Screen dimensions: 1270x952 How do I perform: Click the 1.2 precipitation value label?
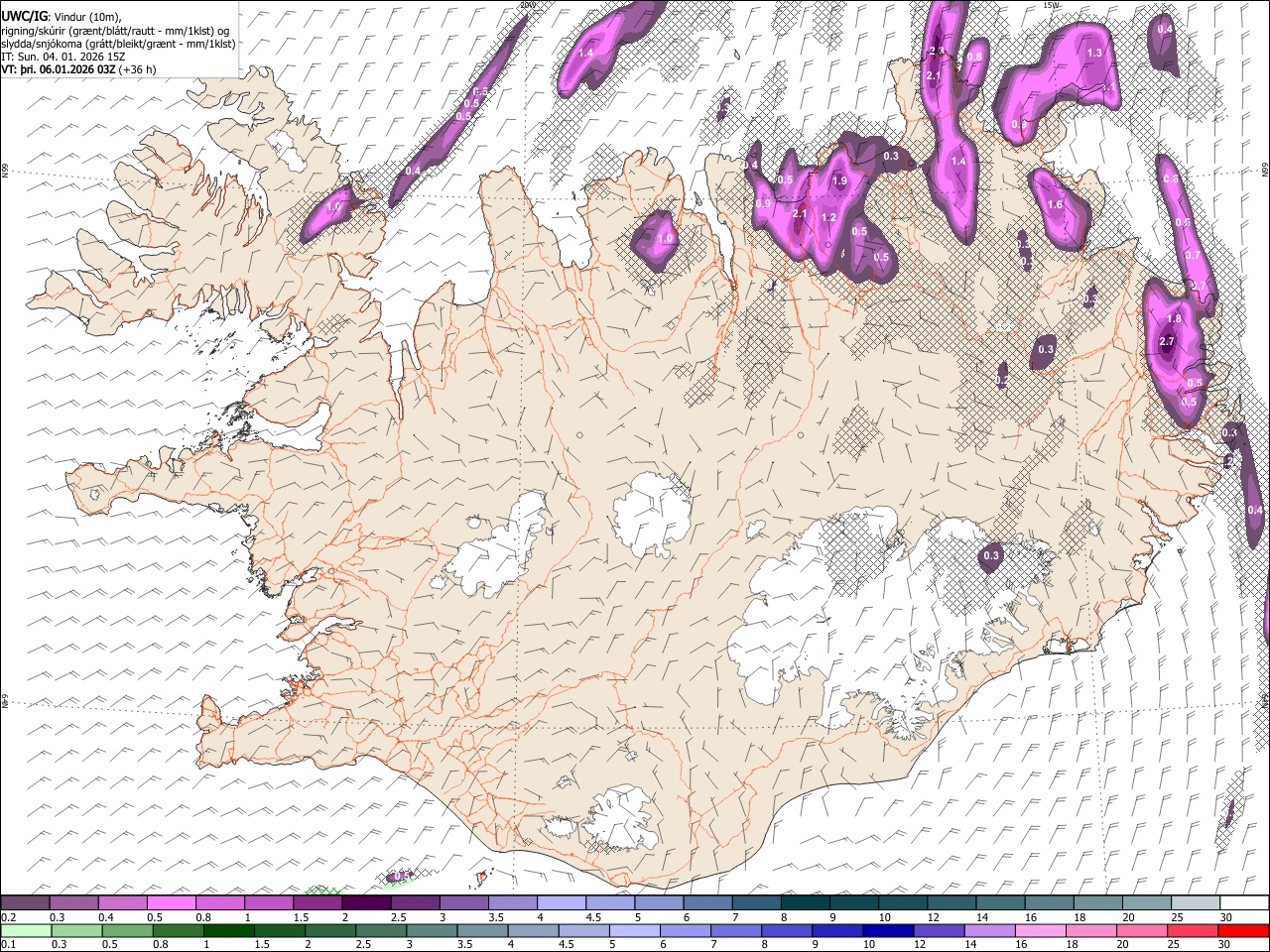coord(829,218)
